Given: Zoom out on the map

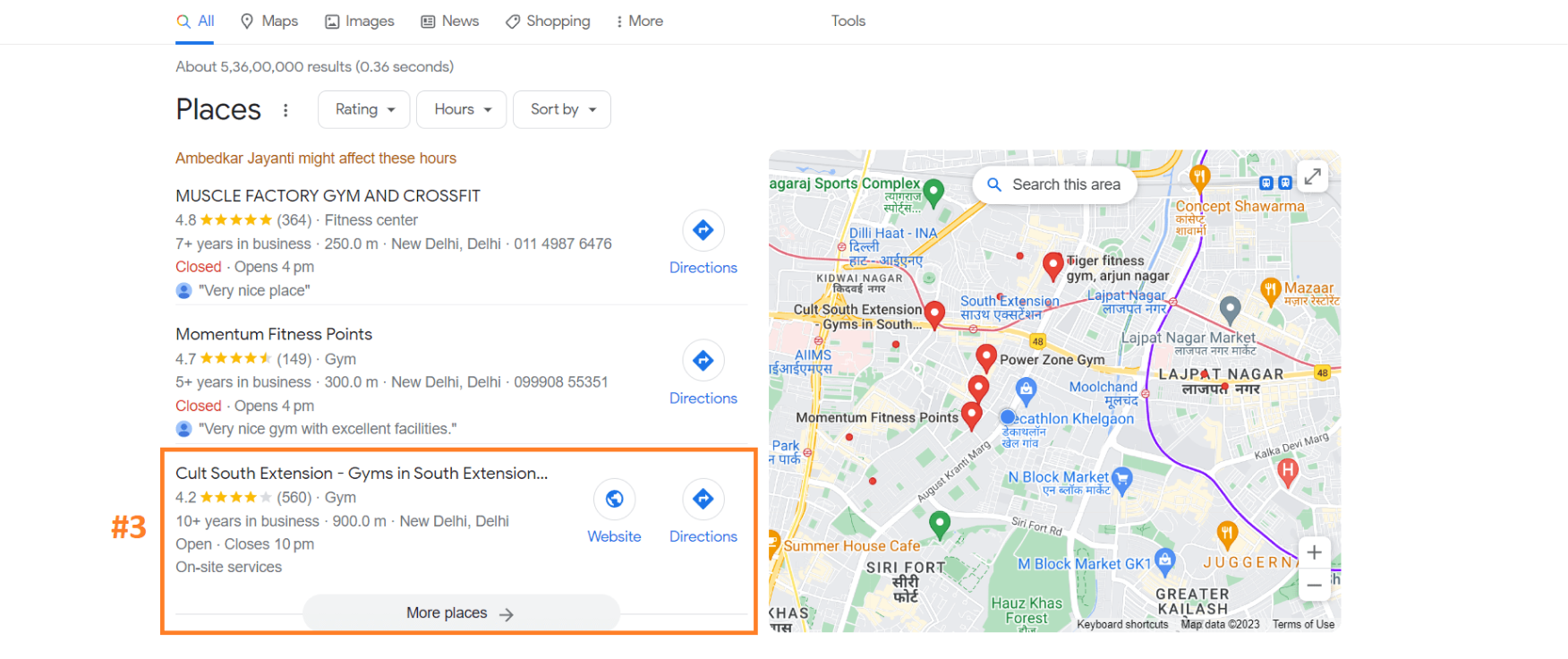Looking at the screenshot, I should click(x=1314, y=586).
